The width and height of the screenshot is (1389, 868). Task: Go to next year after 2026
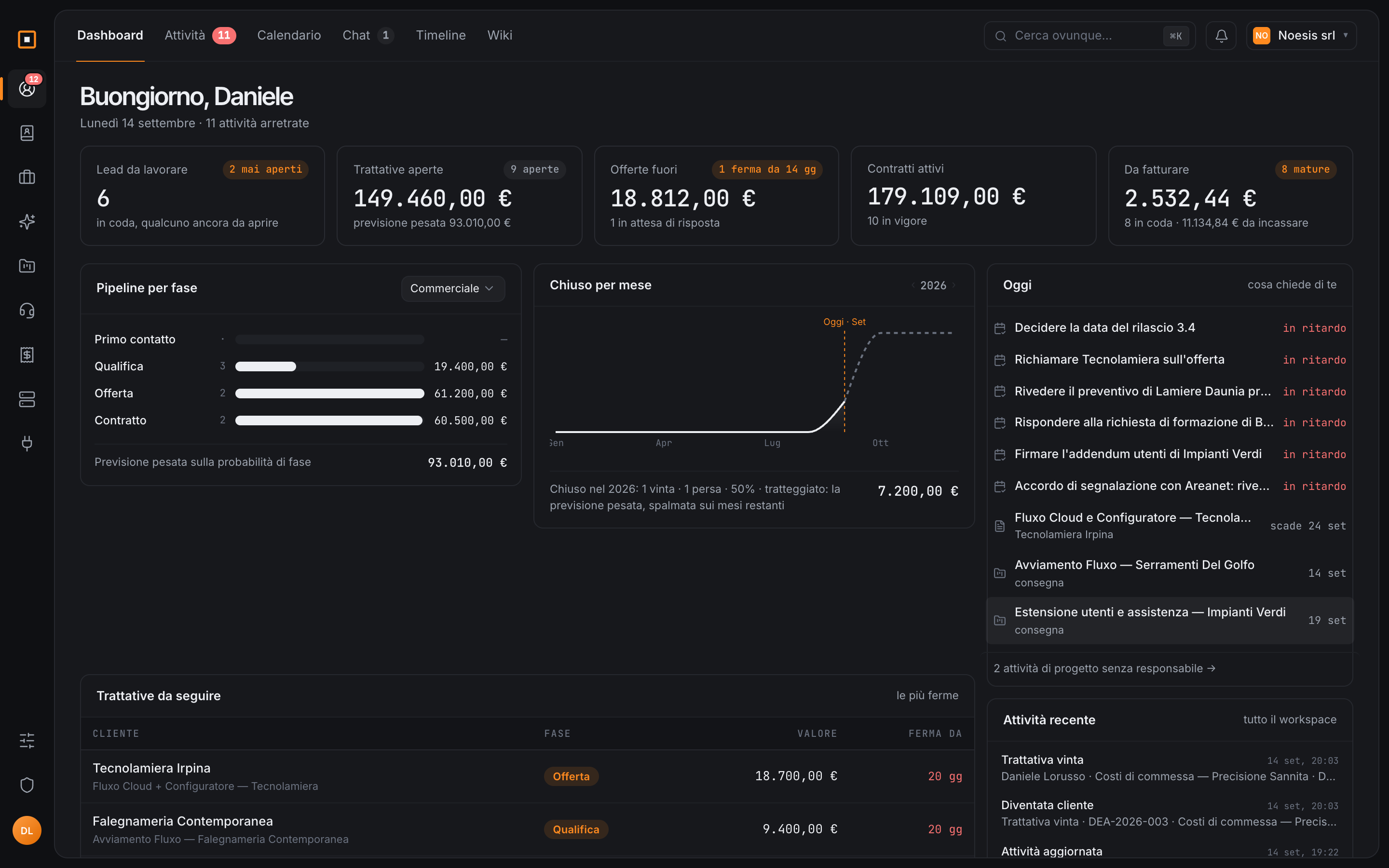coord(954,285)
